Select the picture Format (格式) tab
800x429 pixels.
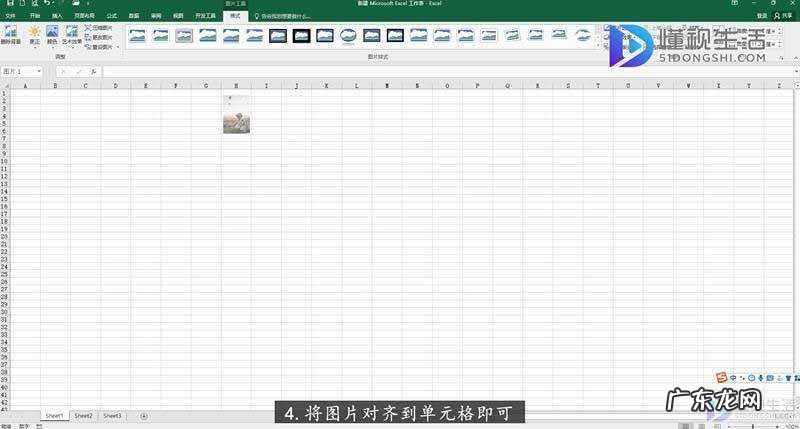tap(235, 16)
